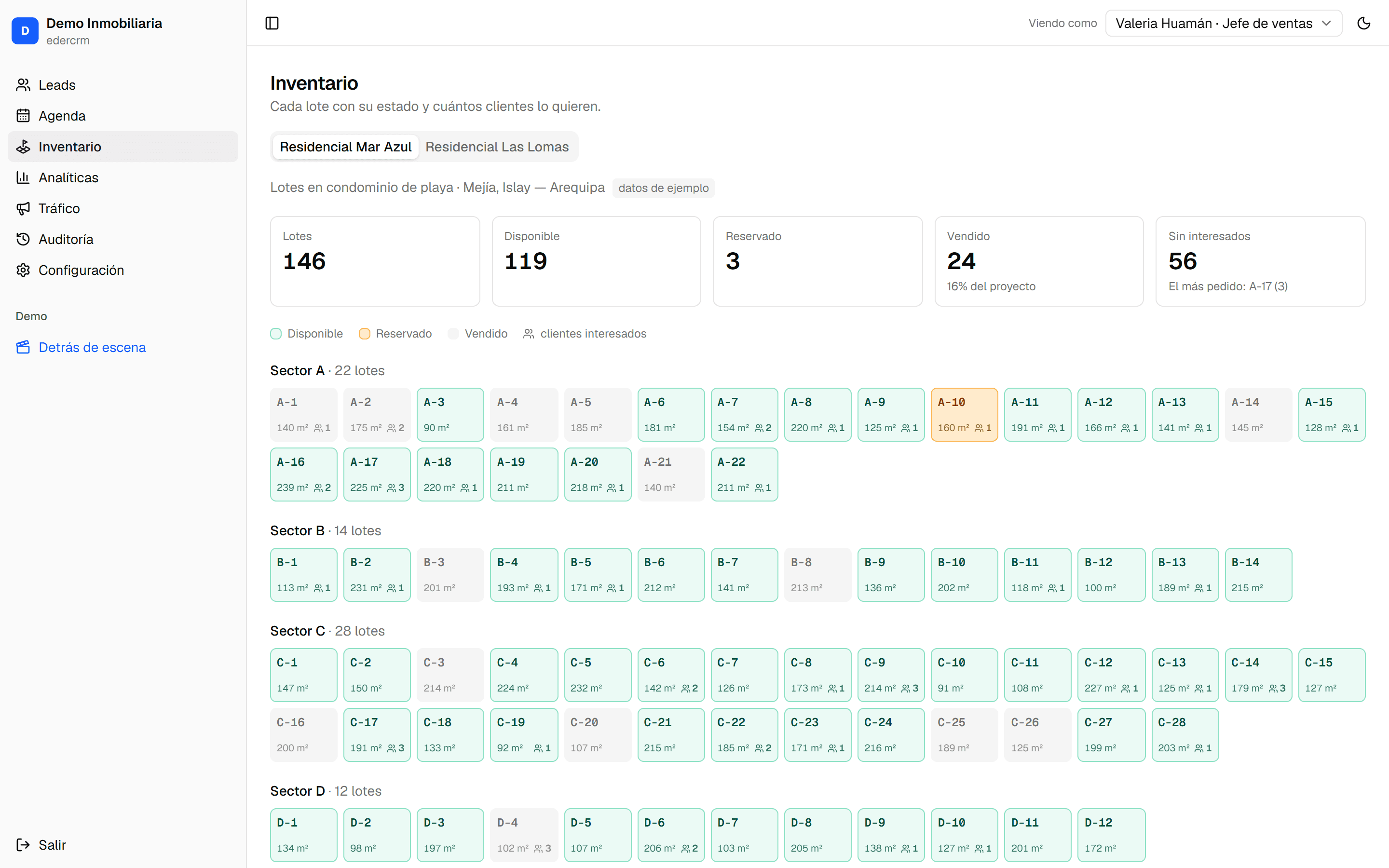Select the Disponible 119 summary card
The image size is (1389, 868).
(596, 261)
